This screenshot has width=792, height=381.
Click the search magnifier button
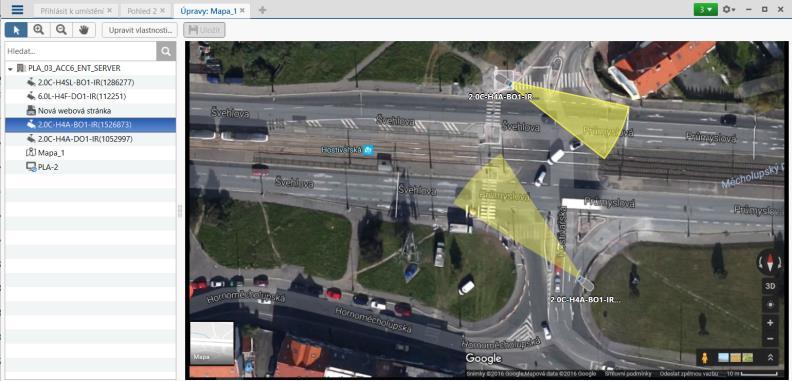pos(166,51)
